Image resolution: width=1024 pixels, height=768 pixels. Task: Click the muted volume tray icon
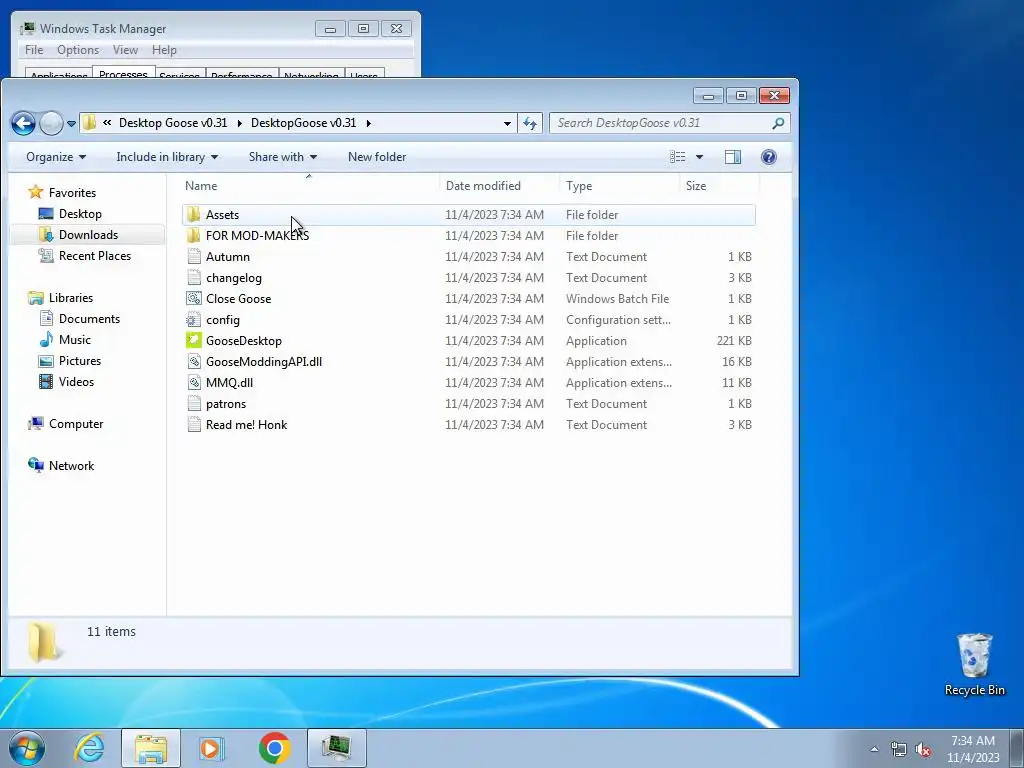coord(923,750)
